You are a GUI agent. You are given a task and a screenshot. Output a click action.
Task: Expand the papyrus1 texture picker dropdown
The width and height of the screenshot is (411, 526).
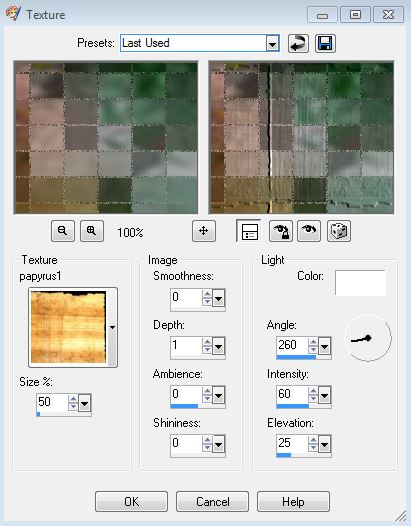click(x=112, y=327)
